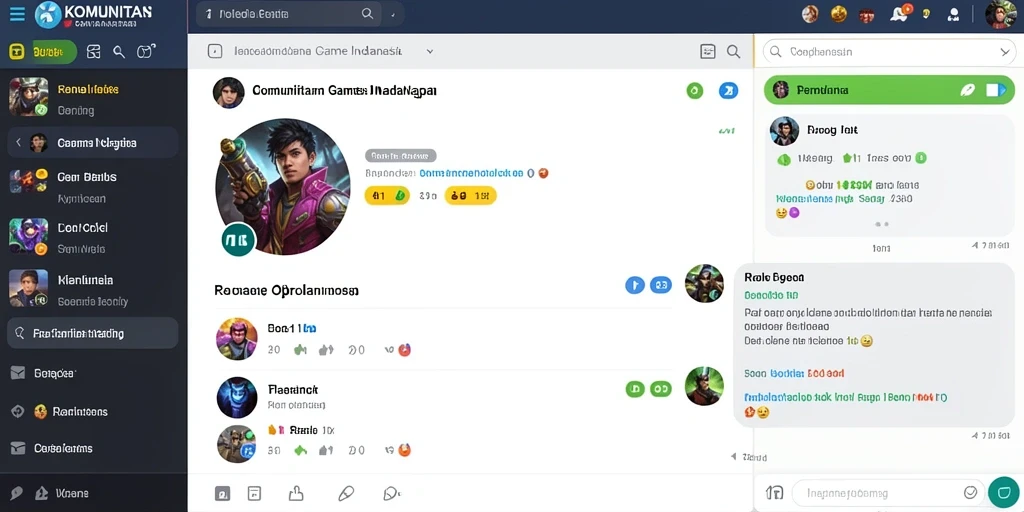The height and width of the screenshot is (512, 1024).
Task: Collapse the Caoma Nelagtea sidebar row chevron
Action: point(18,142)
